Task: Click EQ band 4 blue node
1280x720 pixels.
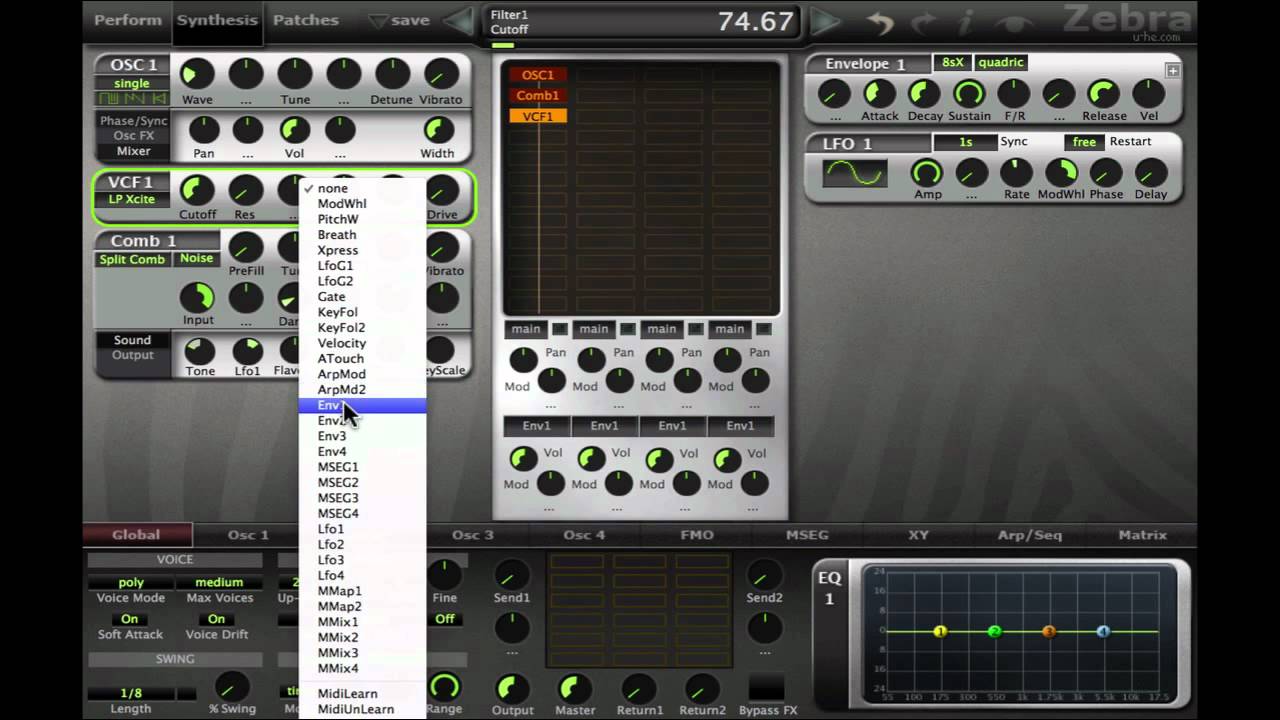Action: tap(1103, 632)
